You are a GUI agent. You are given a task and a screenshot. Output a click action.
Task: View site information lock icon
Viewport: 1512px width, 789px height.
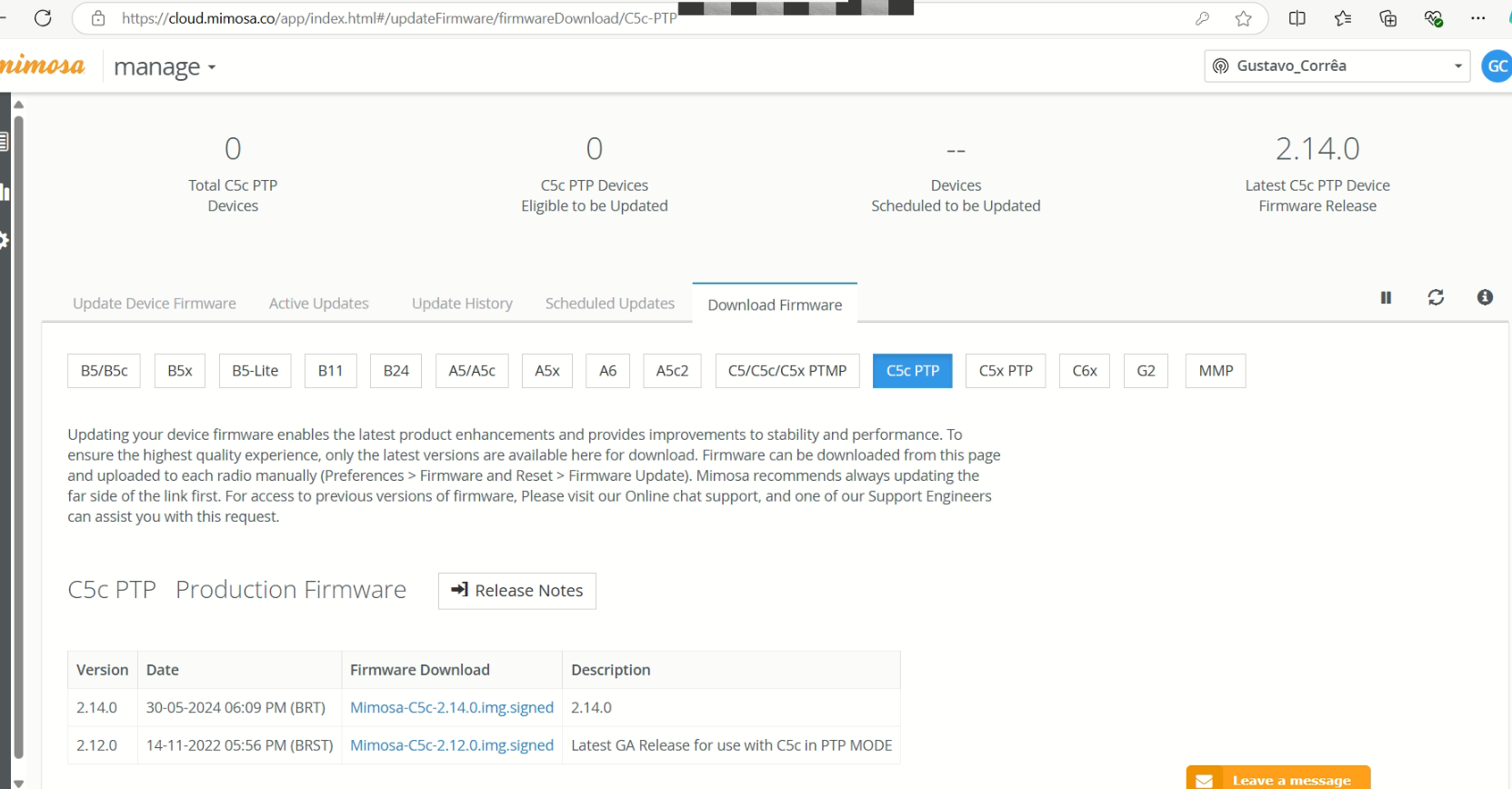pyautogui.click(x=98, y=18)
